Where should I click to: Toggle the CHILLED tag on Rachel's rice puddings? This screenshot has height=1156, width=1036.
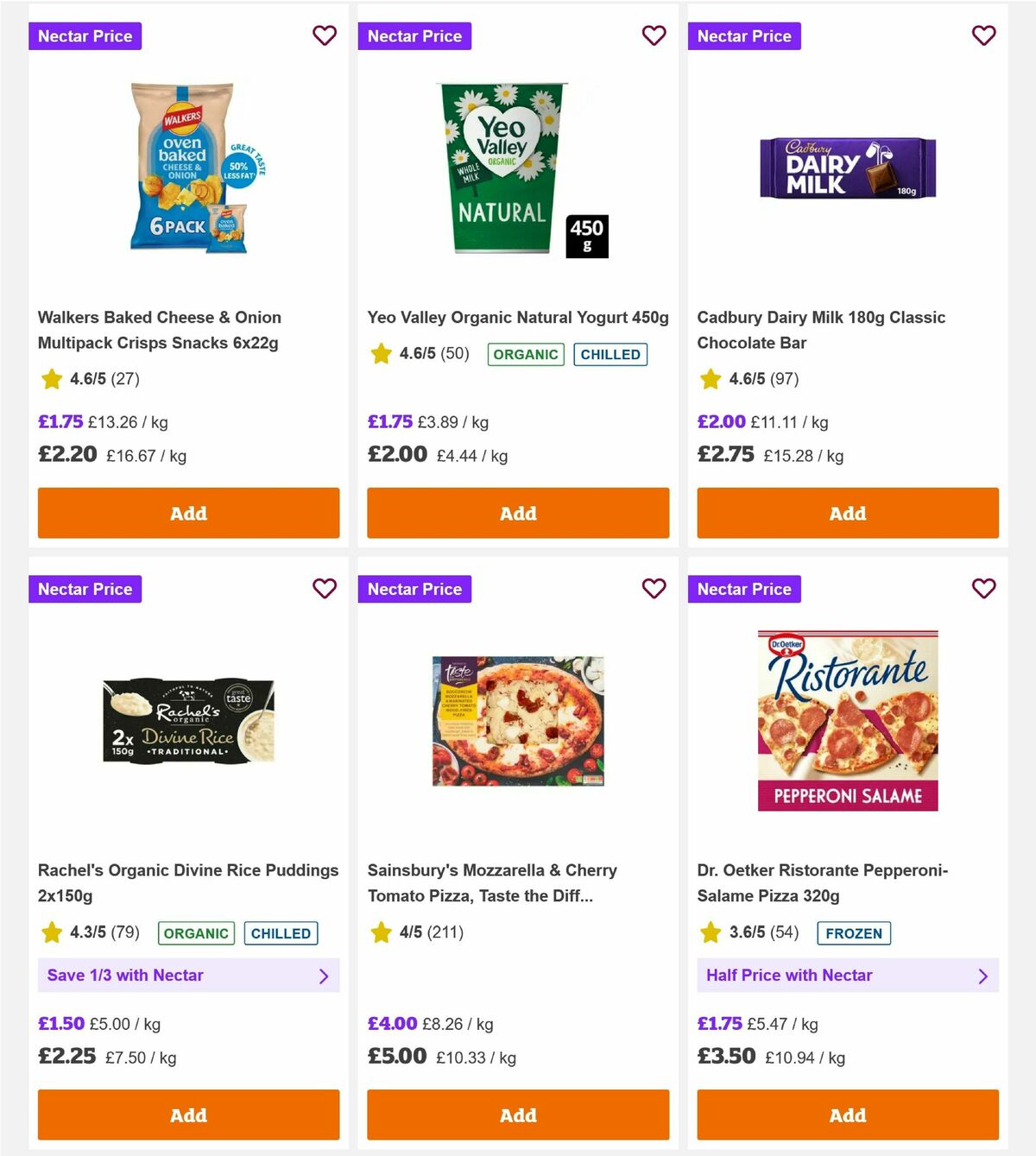(x=281, y=933)
